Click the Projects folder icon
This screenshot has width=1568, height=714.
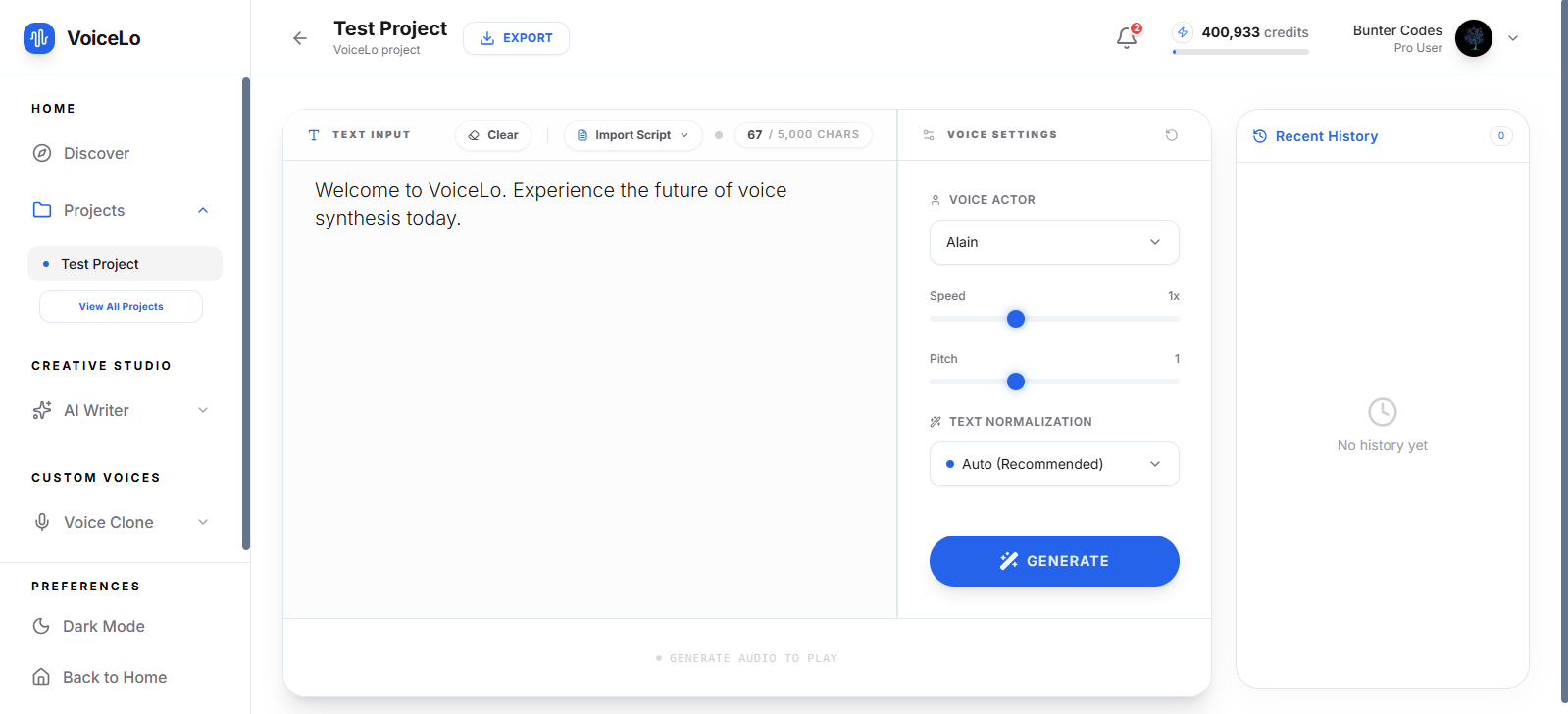click(42, 210)
